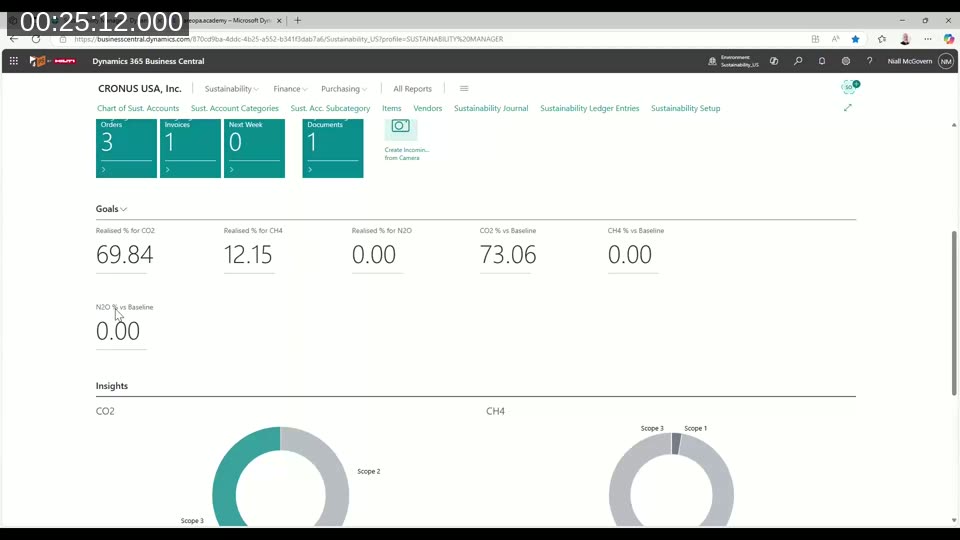Open the browser read aloud icon
This screenshot has width=960, height=540.
tap(835, 39)
